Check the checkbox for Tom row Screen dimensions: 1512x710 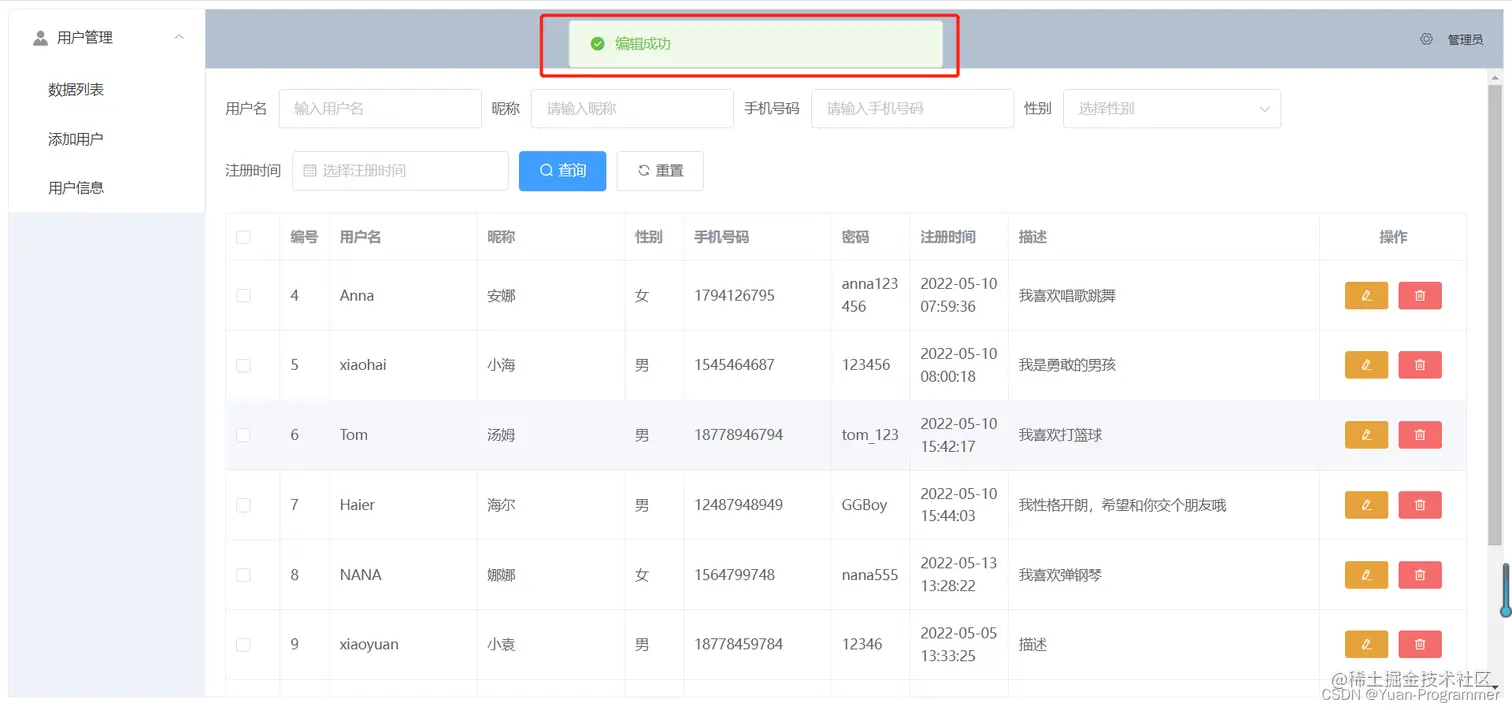(x=243, y=435)
